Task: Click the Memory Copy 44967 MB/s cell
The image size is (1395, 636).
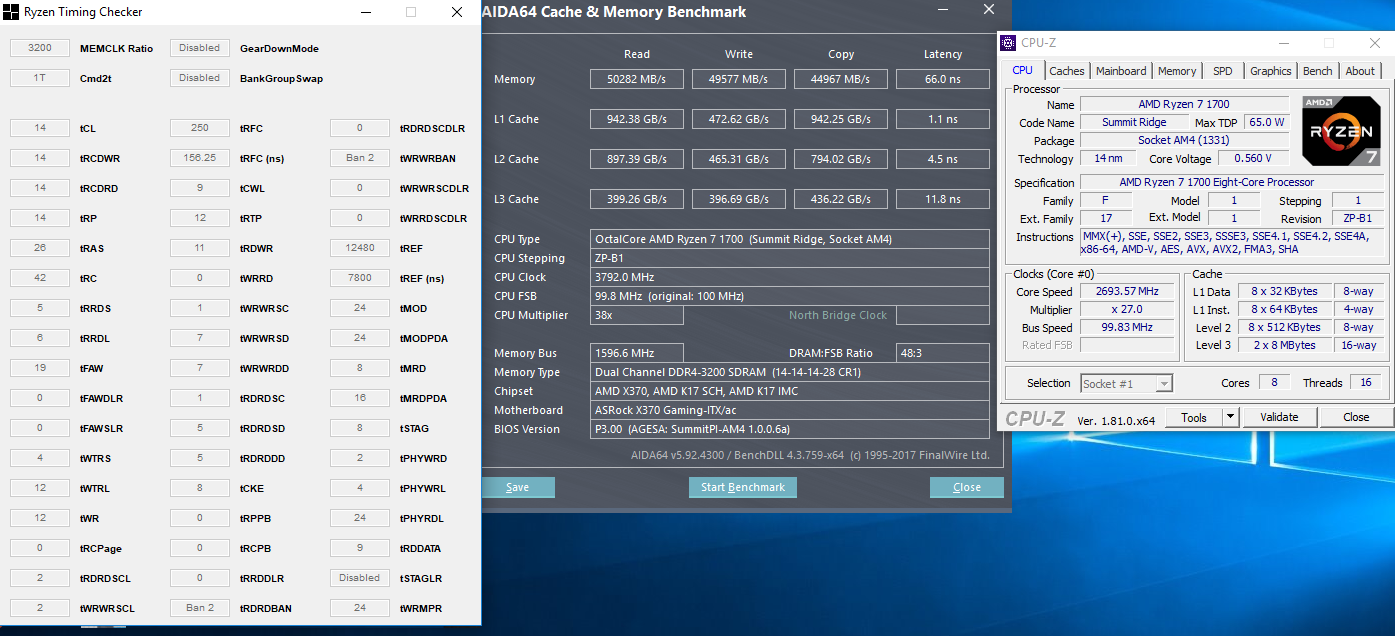Action: click(841, 79)
